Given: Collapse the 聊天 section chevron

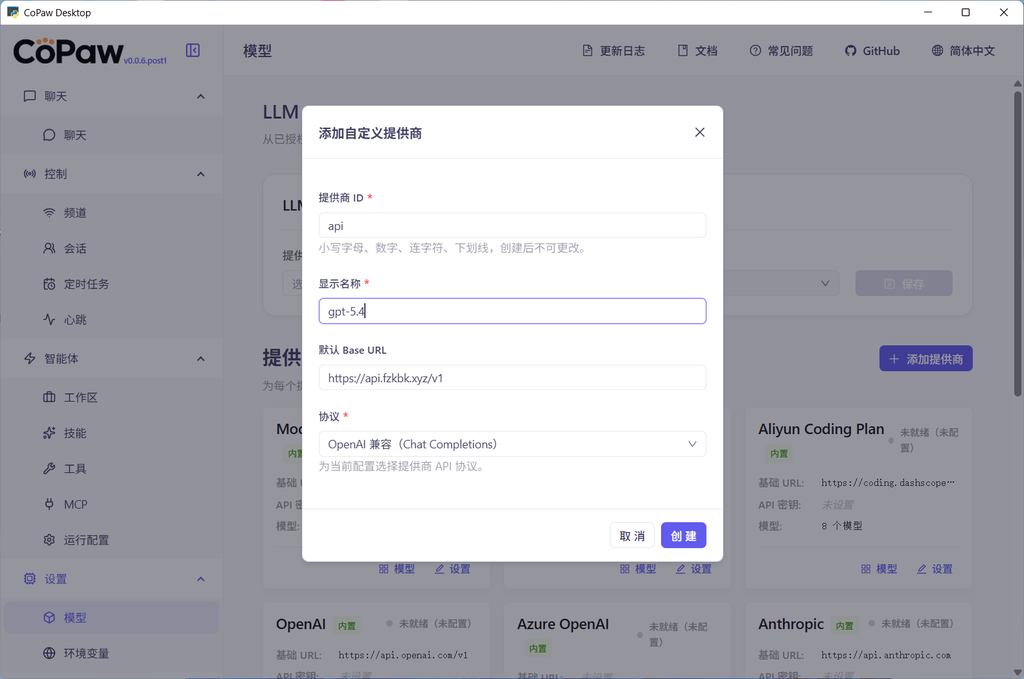Looking at the screenshot, I should click(x=200, y=97).
